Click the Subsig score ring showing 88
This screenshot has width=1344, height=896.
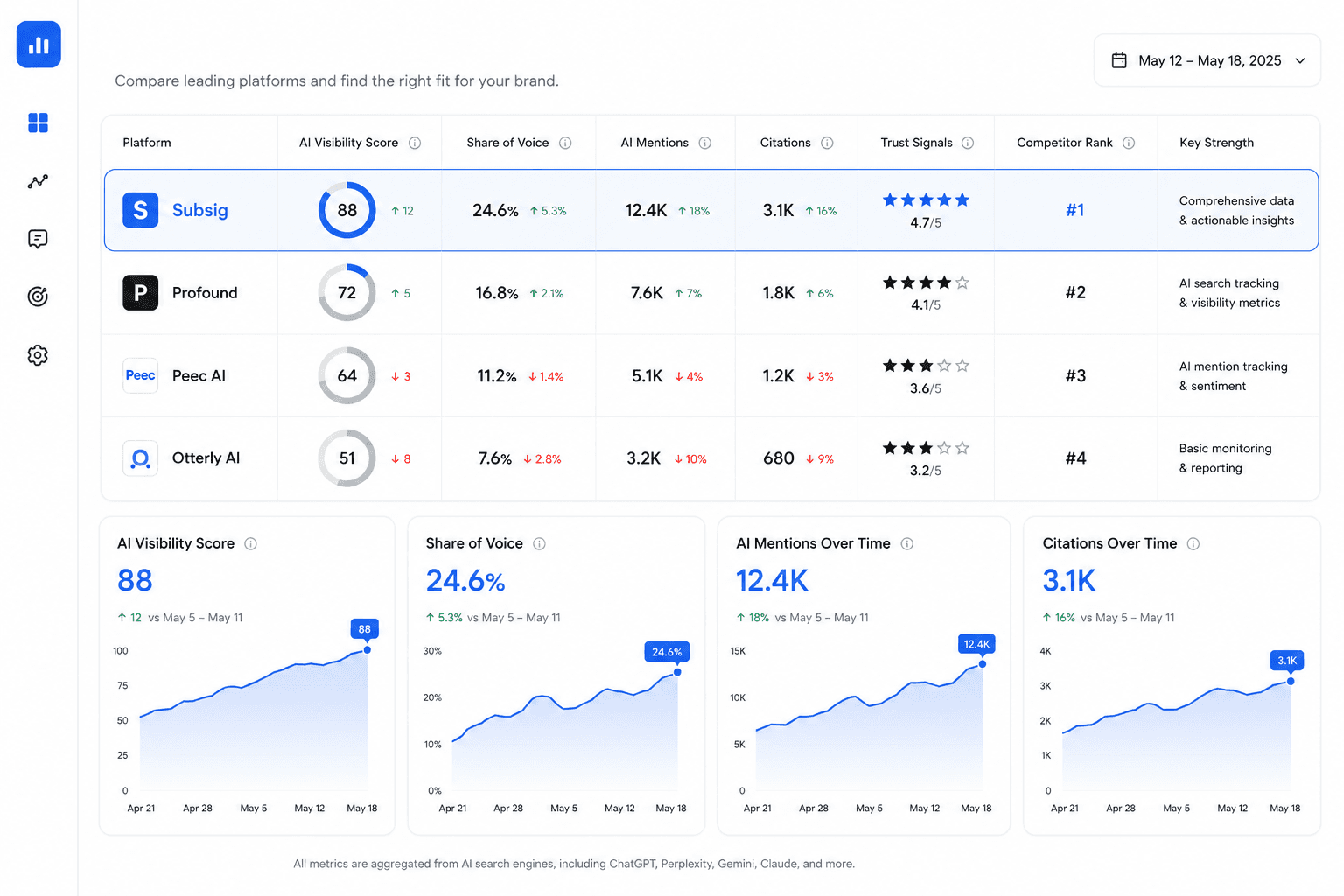click(347, 210)
